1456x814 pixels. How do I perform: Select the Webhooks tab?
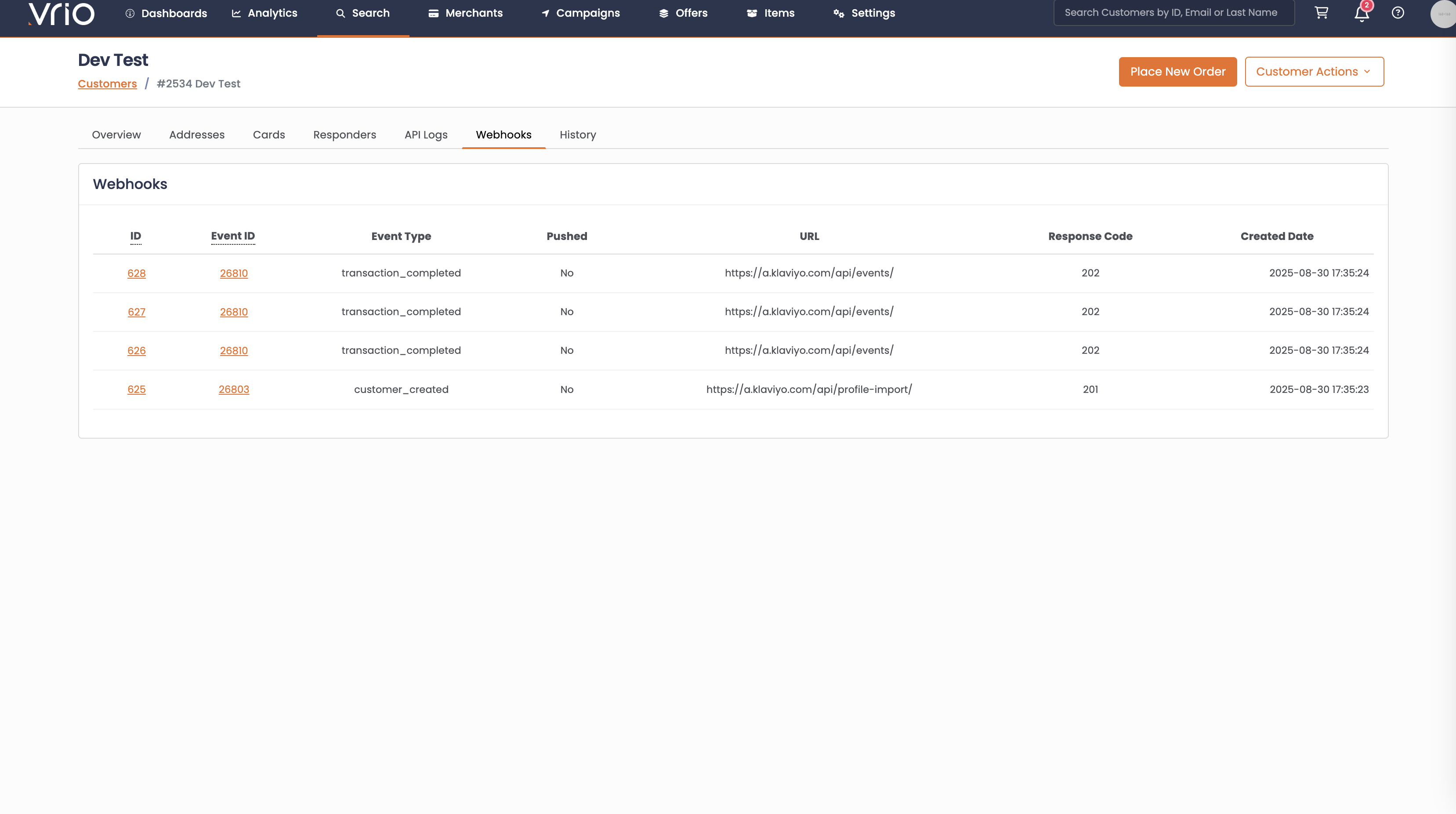pyautogui.click(x=503, y=134)
